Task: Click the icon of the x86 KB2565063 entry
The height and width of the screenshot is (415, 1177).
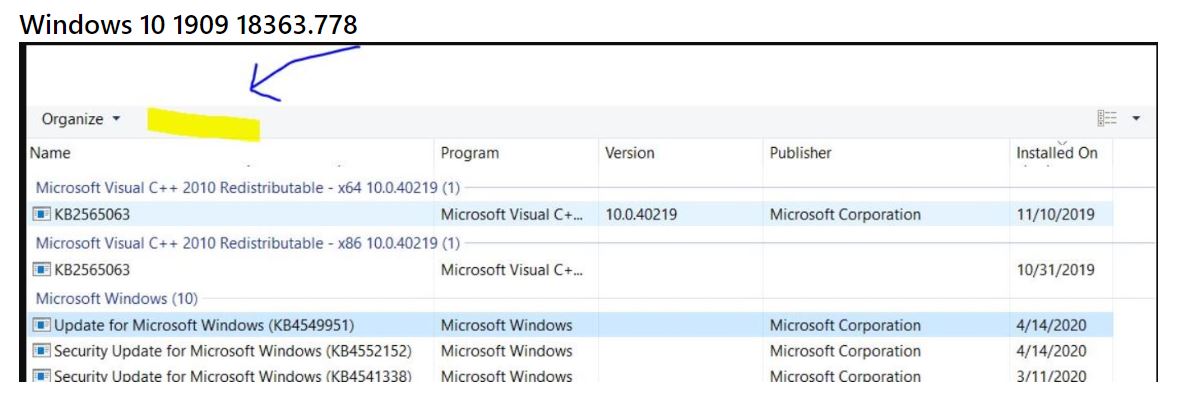Action: [x=41, y=270]
